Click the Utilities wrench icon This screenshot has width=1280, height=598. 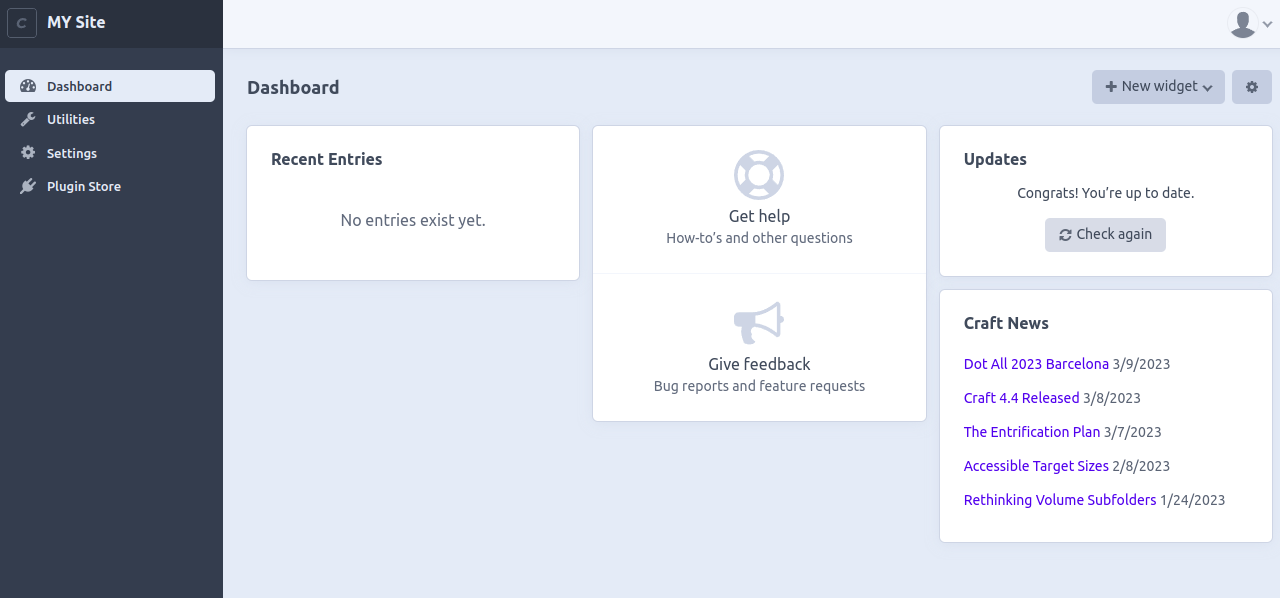coord(28,119)
